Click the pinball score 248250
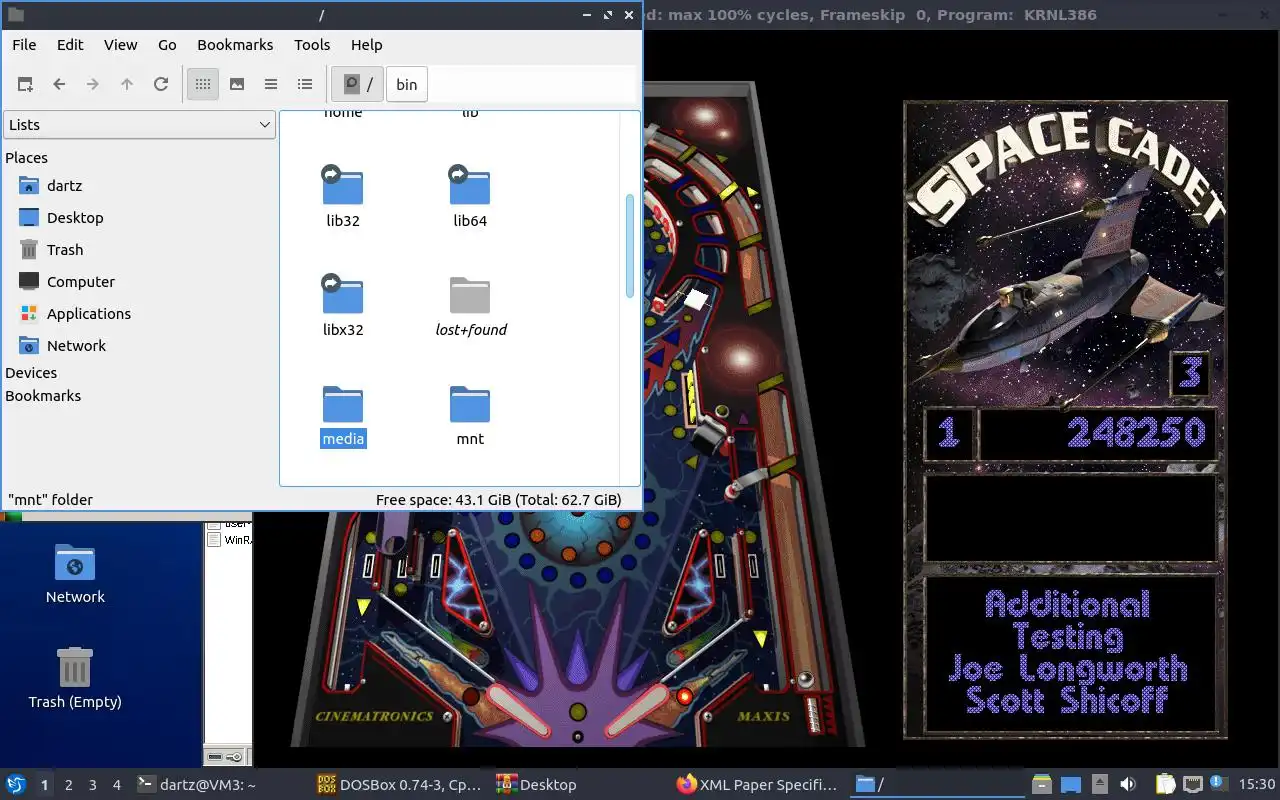This screenshot has width=1280, height=800. [1136, 433]
